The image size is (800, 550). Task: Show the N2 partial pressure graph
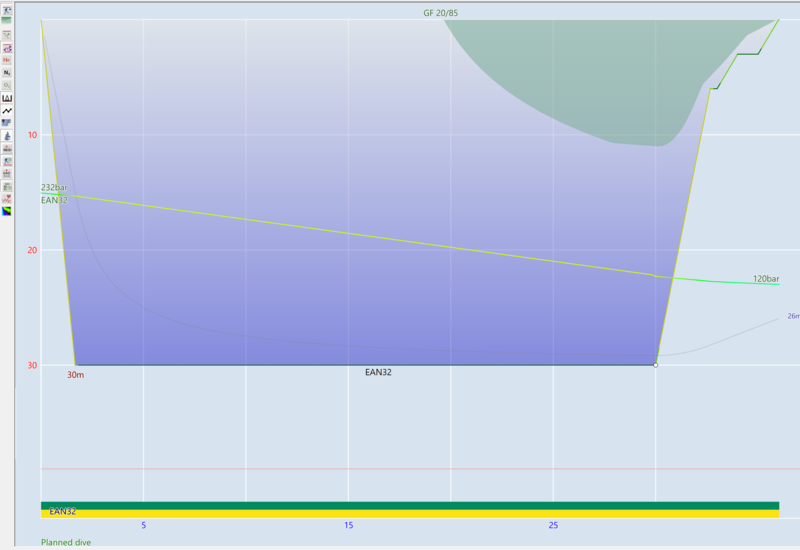(x=7, y=73)
